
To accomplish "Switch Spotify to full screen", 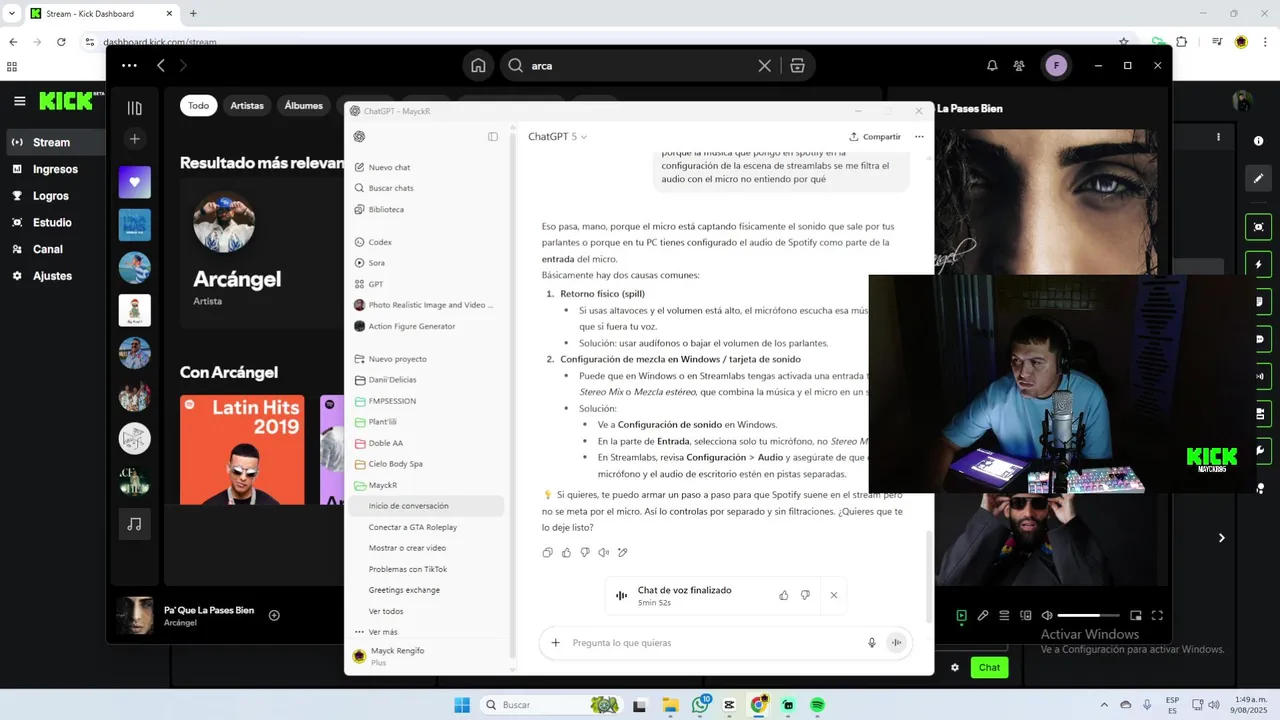I will pyautogui.click(x=1157, y=616).
